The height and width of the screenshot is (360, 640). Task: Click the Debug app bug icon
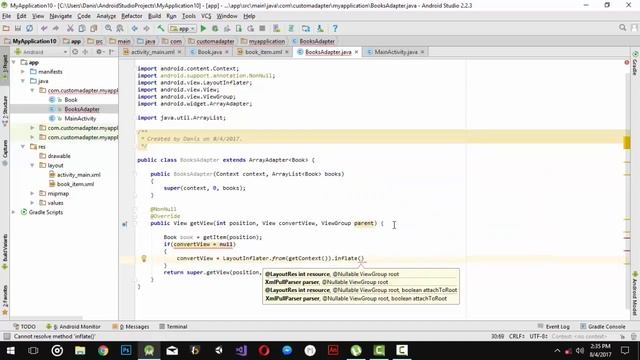click(215, 29)
